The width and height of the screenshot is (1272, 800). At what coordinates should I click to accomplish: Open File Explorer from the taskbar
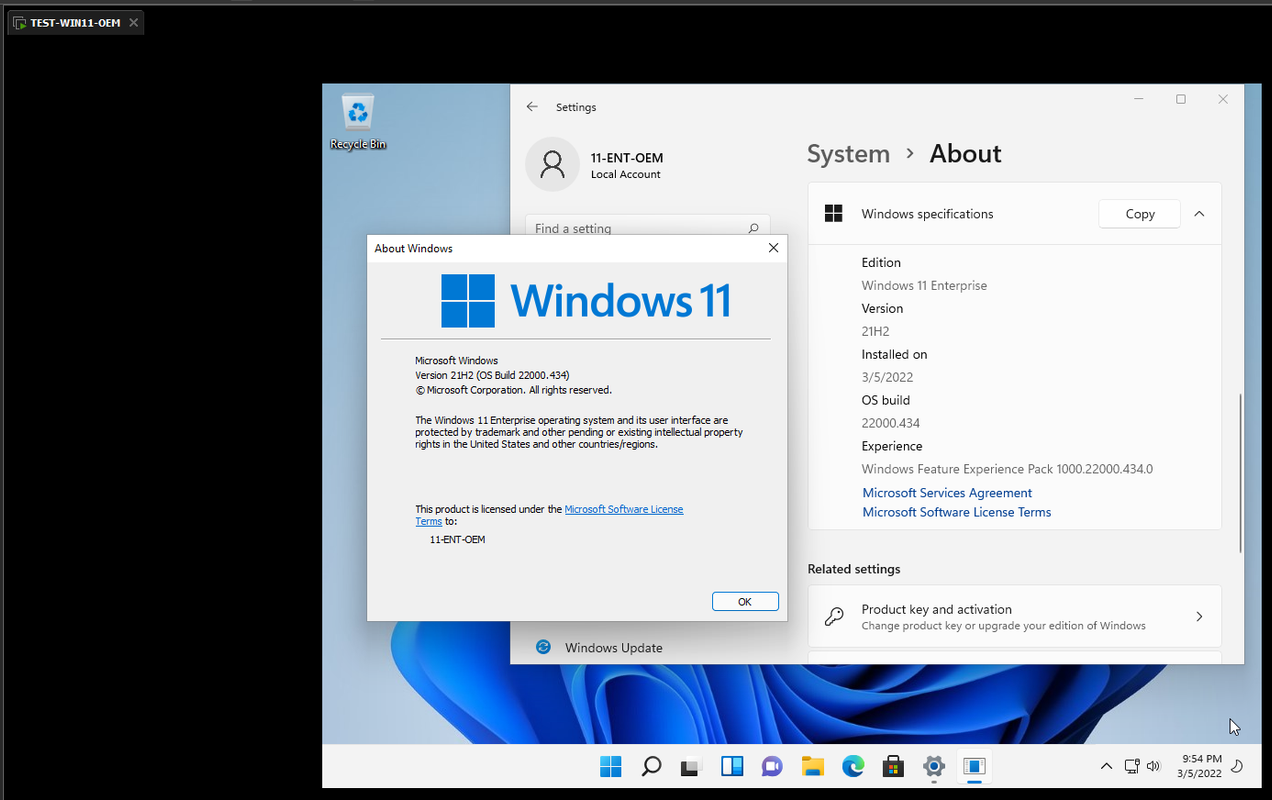813,767
